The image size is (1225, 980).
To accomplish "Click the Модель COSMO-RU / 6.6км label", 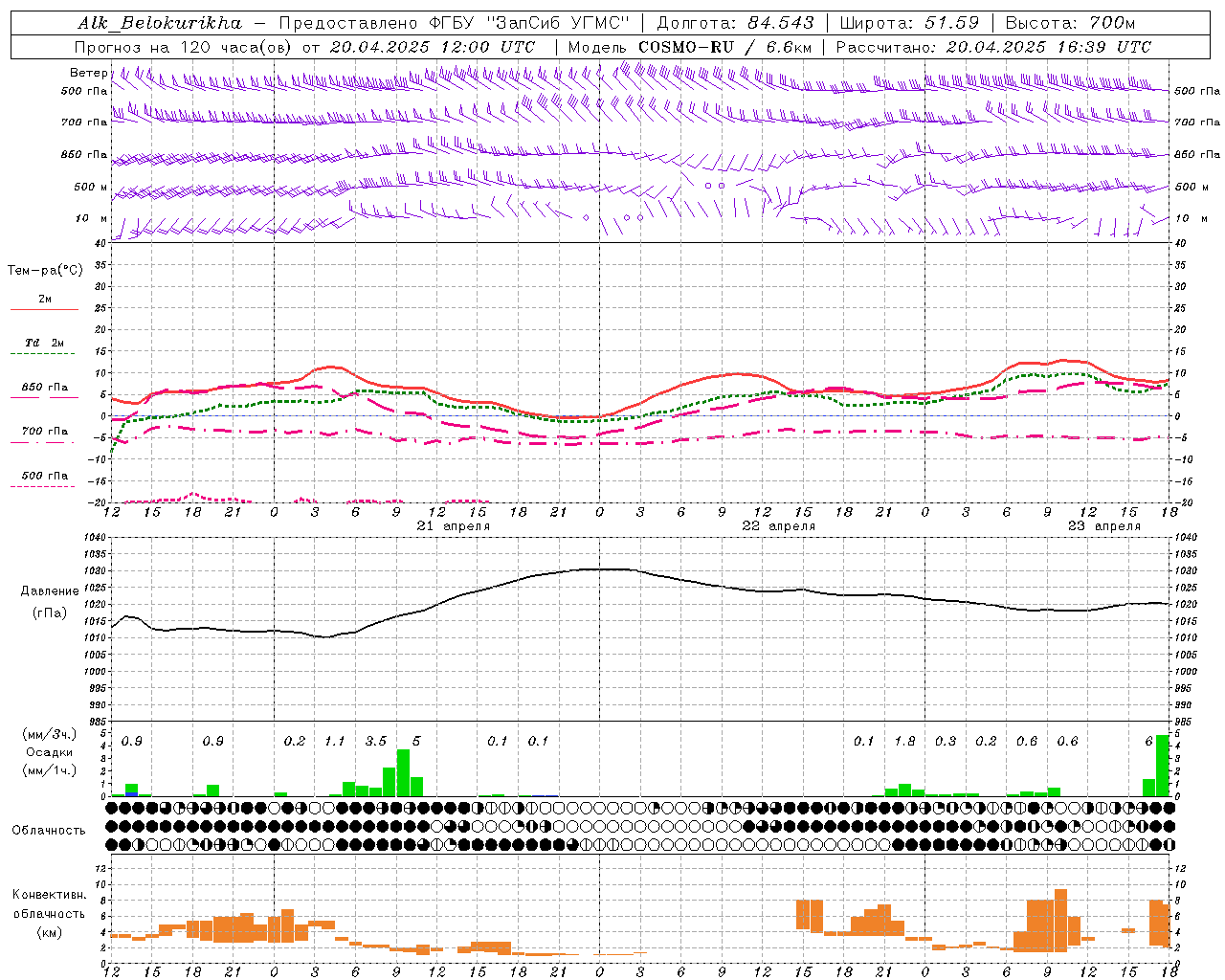I will coord(689,47).
